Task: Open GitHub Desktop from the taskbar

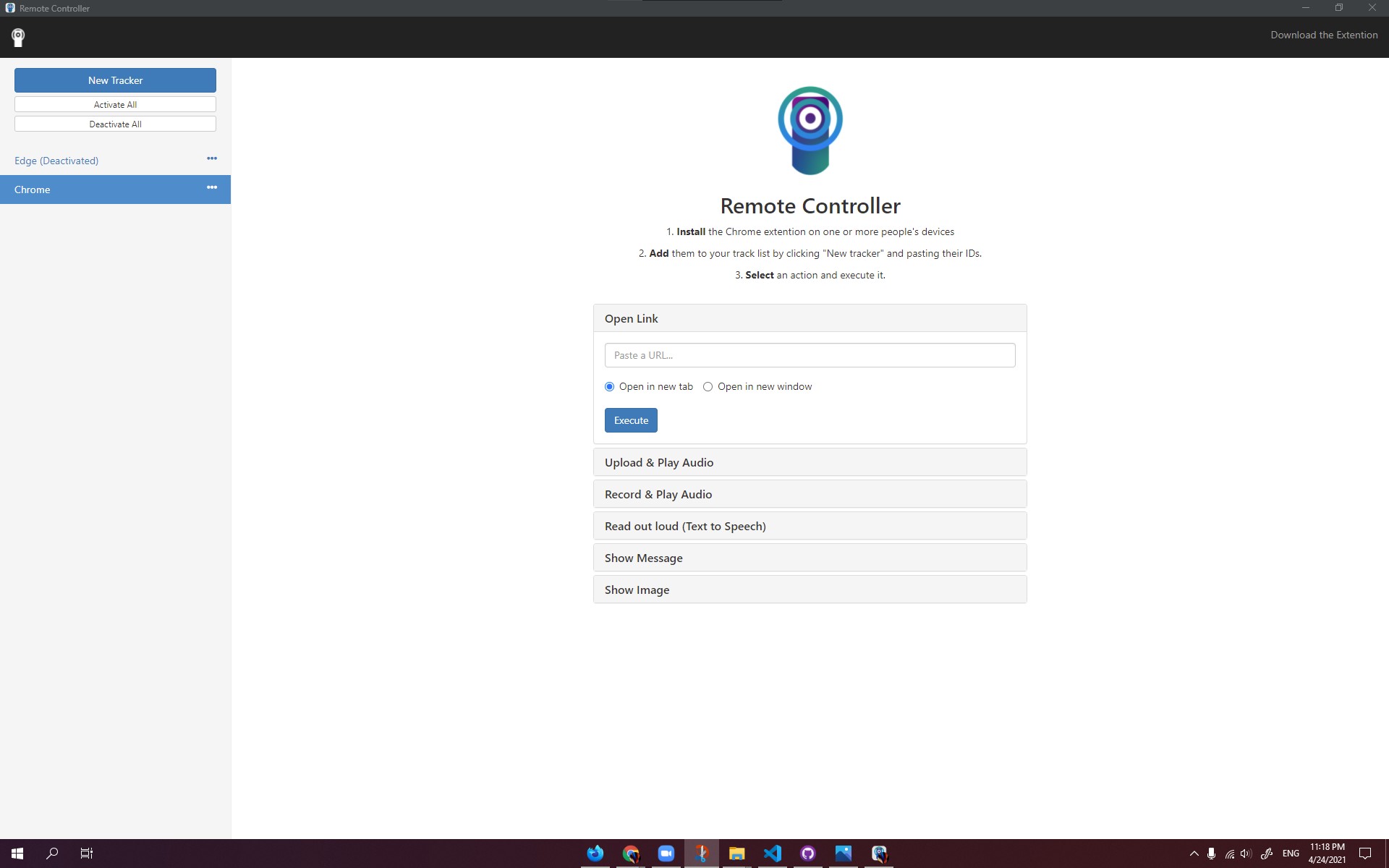Action: (808, 854)
